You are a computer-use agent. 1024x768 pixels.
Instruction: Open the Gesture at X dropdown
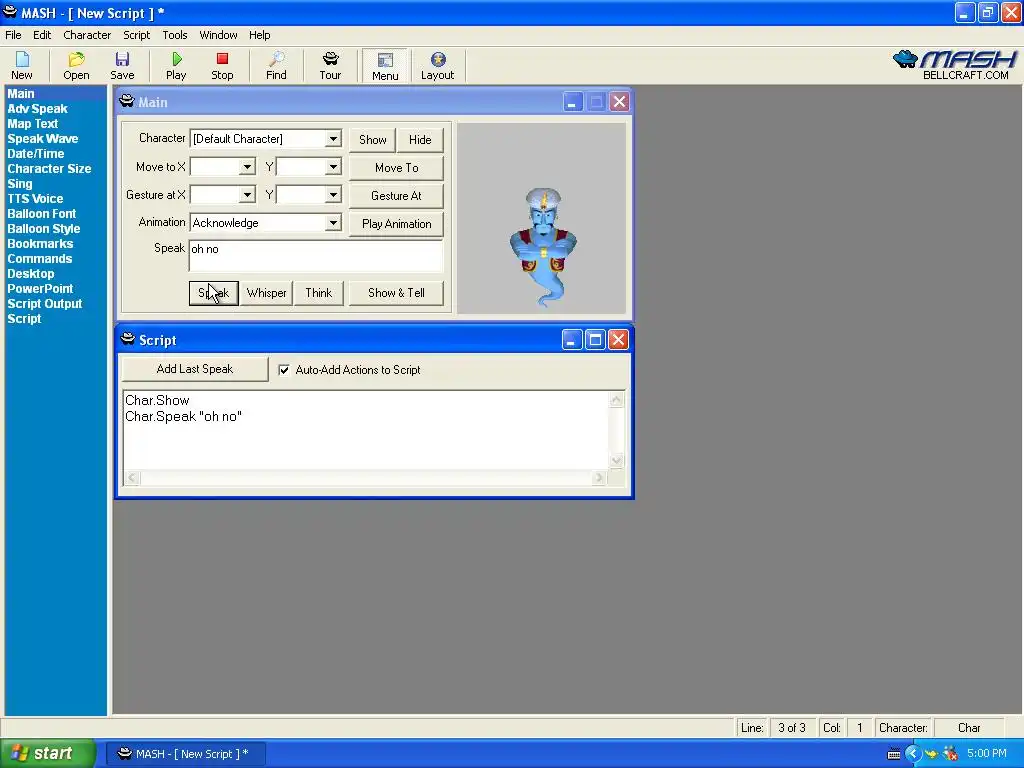(x=247, y=195)
